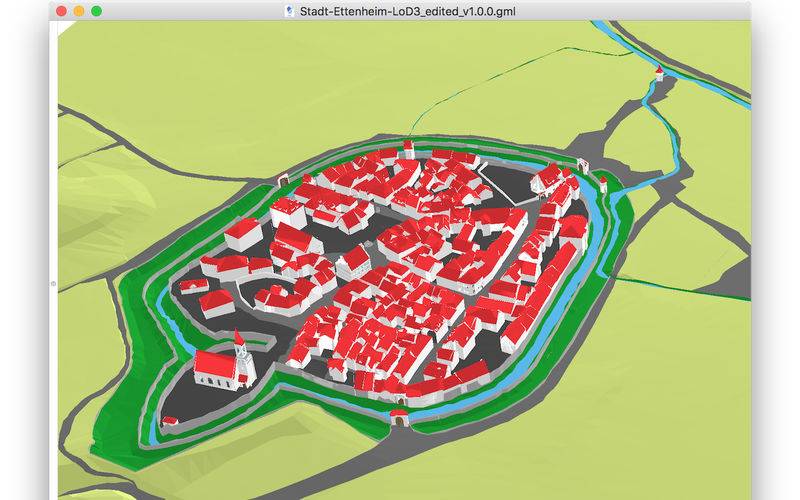The image size is (800, 500).
Task: Select the southern city gate tower
Action: tap(398, 417)
